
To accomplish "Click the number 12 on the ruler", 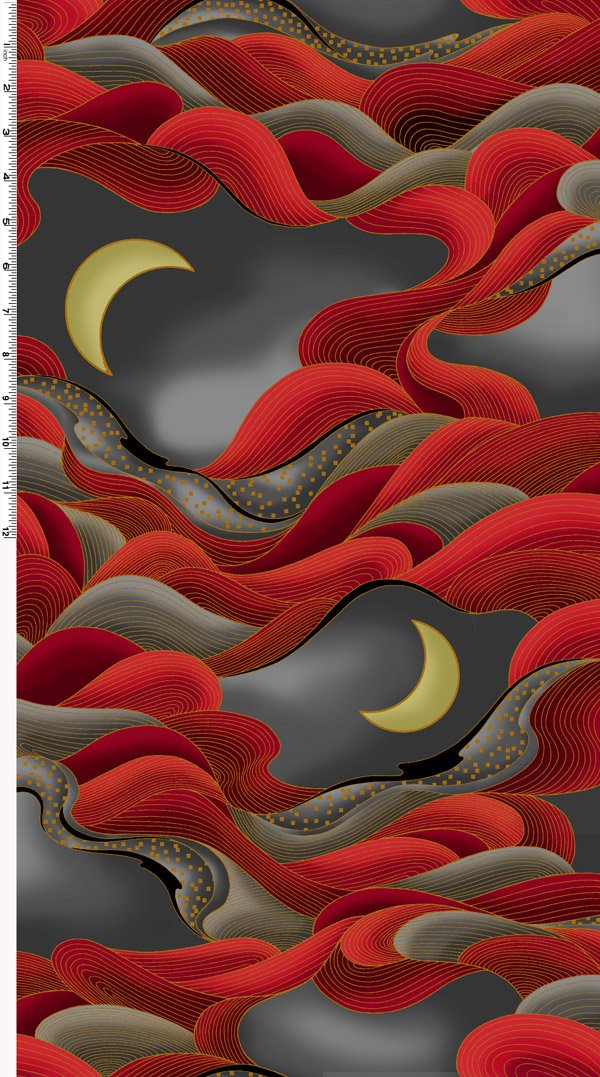I will pyautogui.click(x=7, y=531).
